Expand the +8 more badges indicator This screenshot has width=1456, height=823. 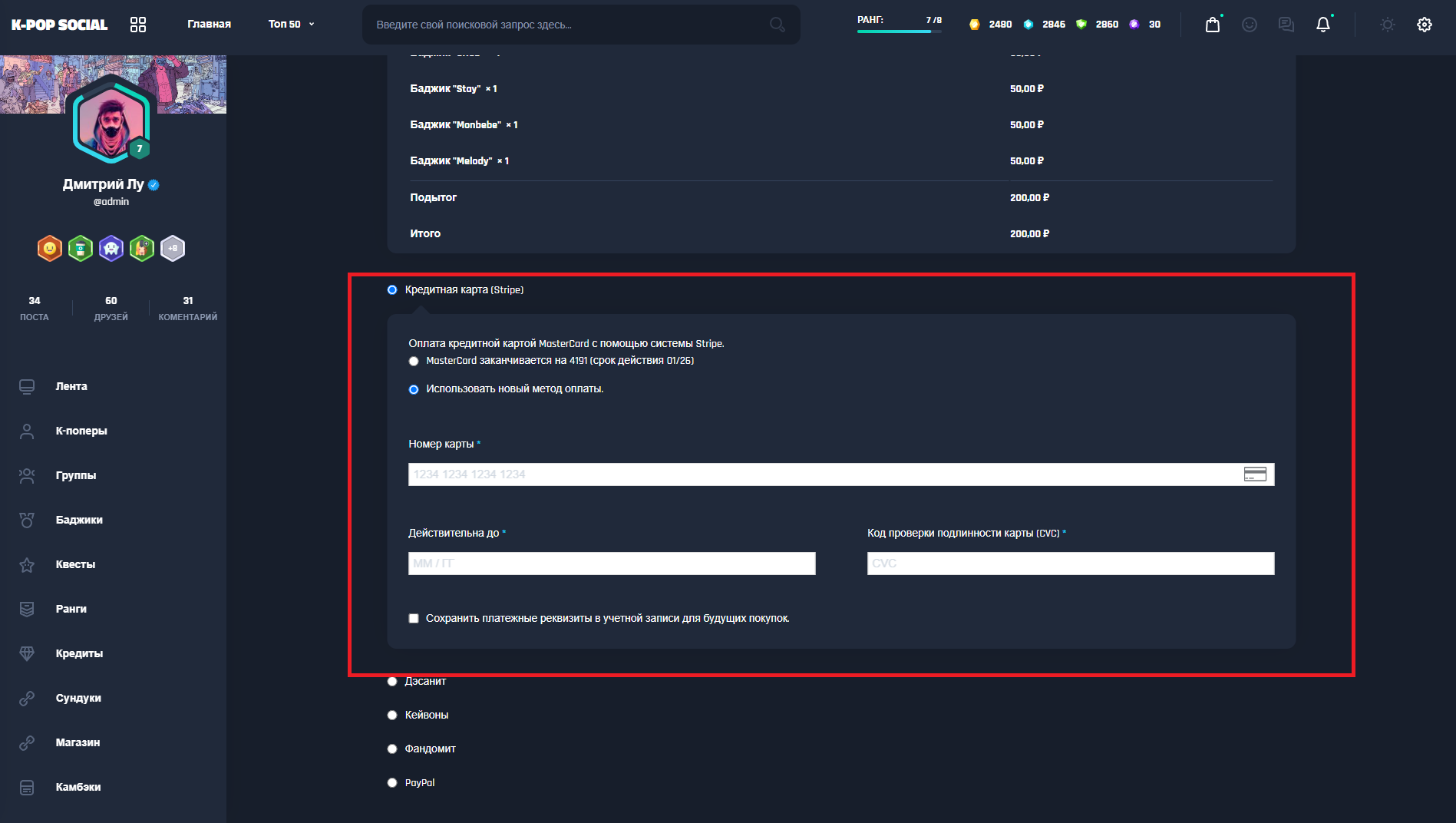173,248
